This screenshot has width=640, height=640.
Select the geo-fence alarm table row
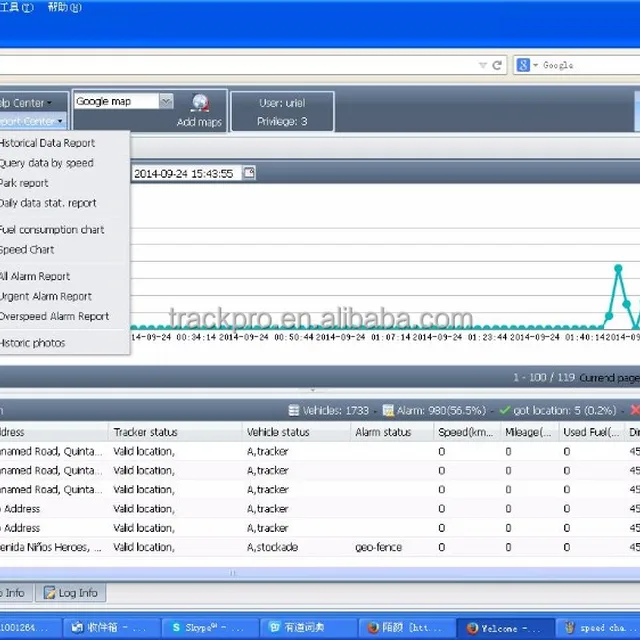pyautogui.click(x=300, y=547)
